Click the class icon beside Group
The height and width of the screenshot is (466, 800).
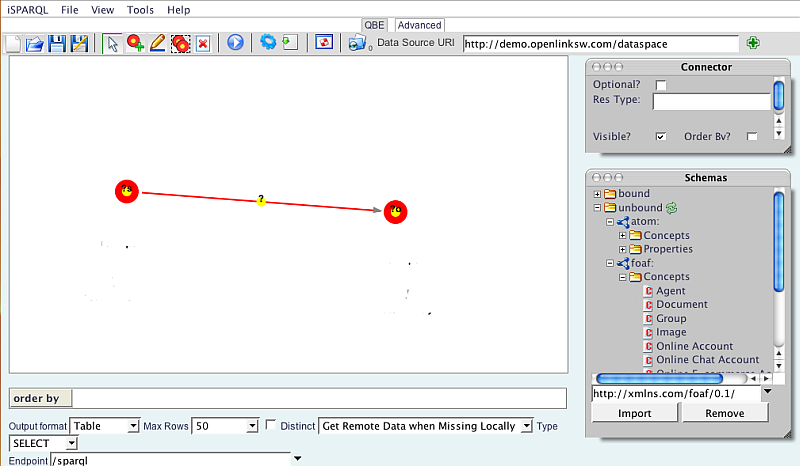(x=648, y=318)
